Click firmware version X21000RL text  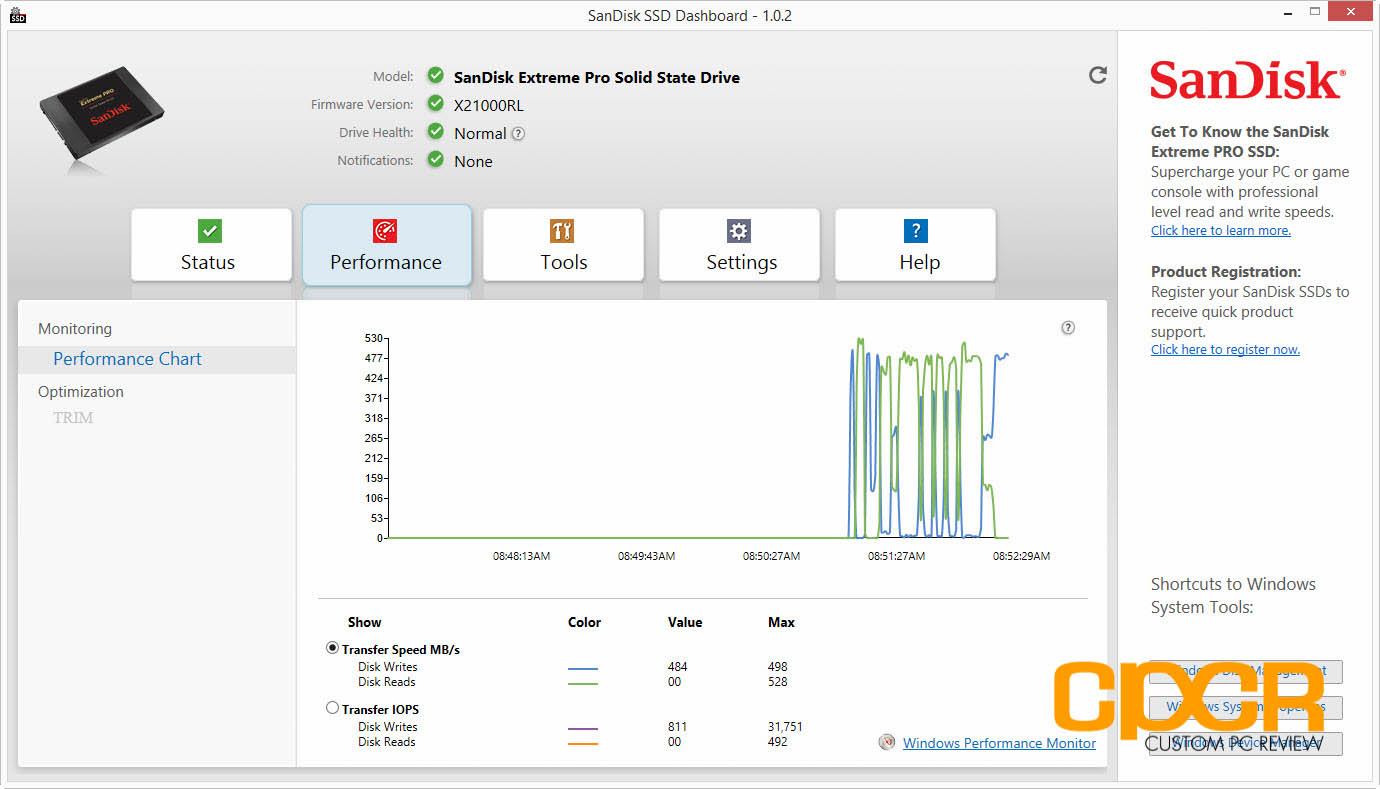(x=488, y=105)
